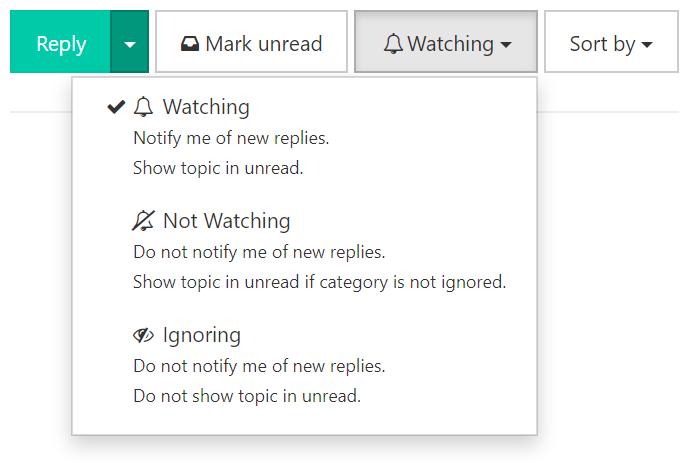Click the caret arrow next to Watching
Screen dimensions: 689x472
tap(506, 45)
